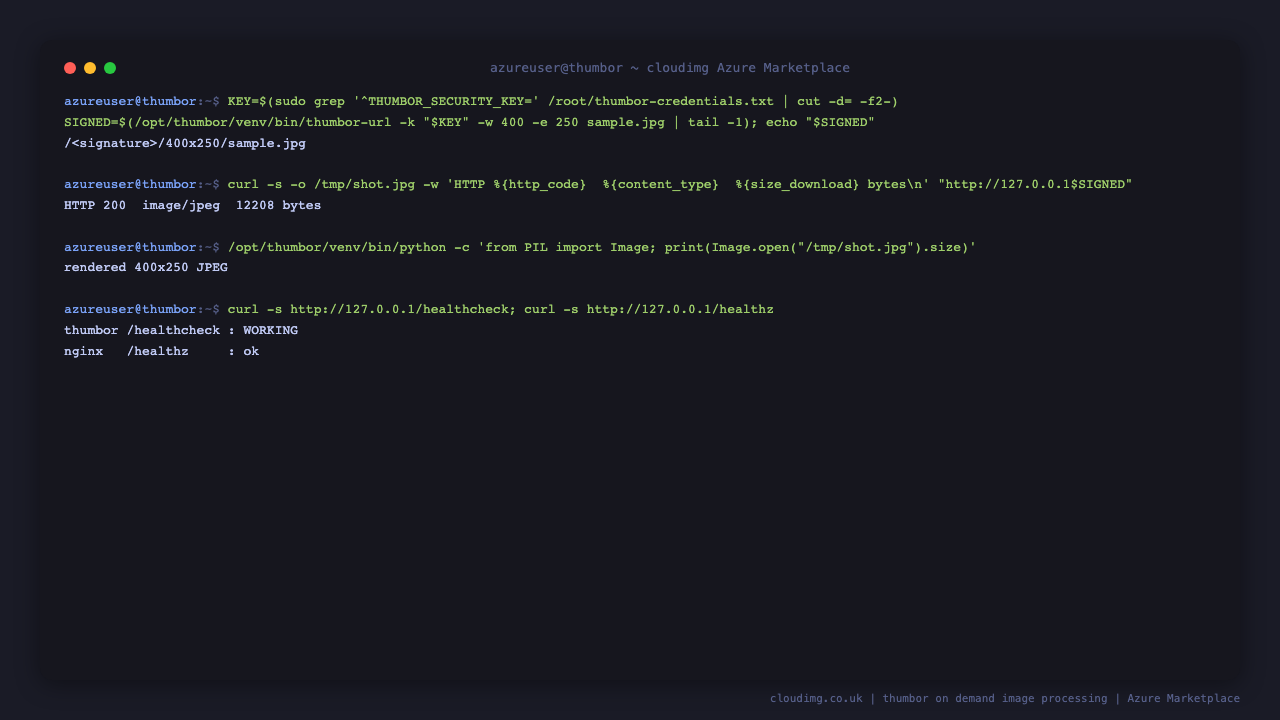Select the HTTP 200 image/jpeg 12208 bytes output
The width and height of the screenshot is (1280, 720).
tap(193, 206)
